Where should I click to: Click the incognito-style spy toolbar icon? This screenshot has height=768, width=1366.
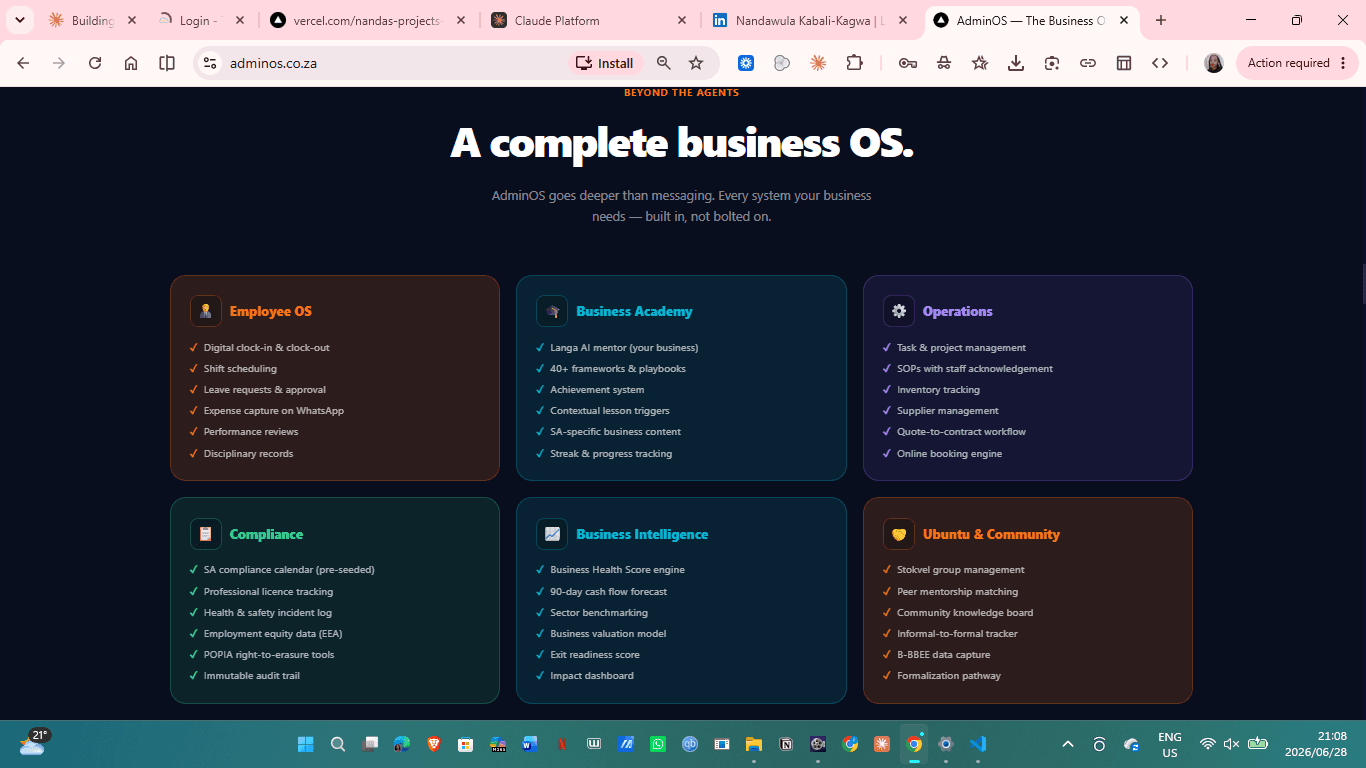tap(944, 63)
